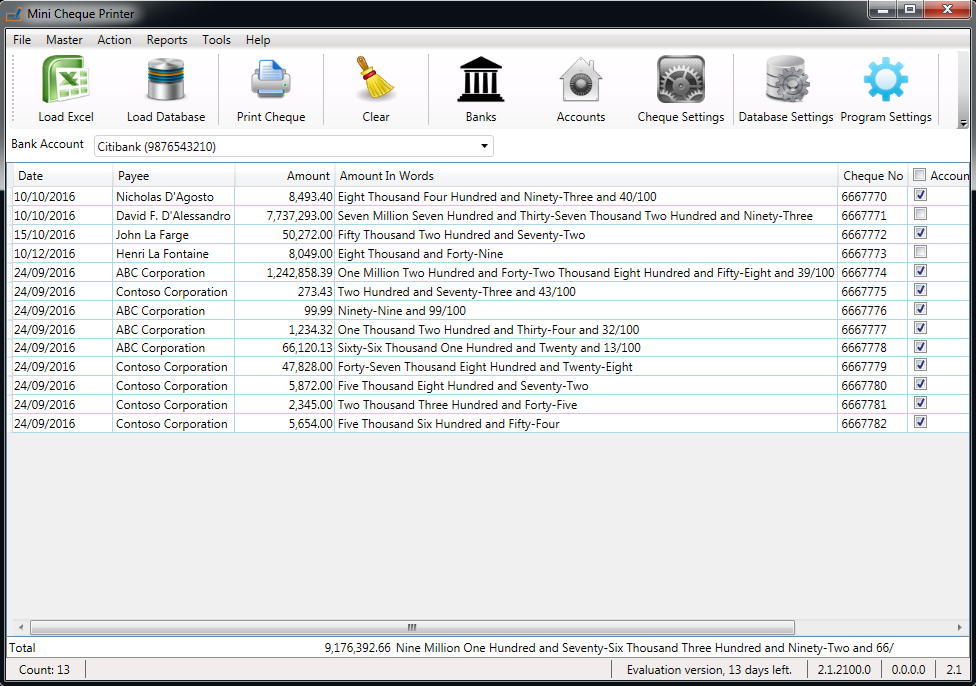
Task: Click the Amount In Words column header
Action: (586, 176)
